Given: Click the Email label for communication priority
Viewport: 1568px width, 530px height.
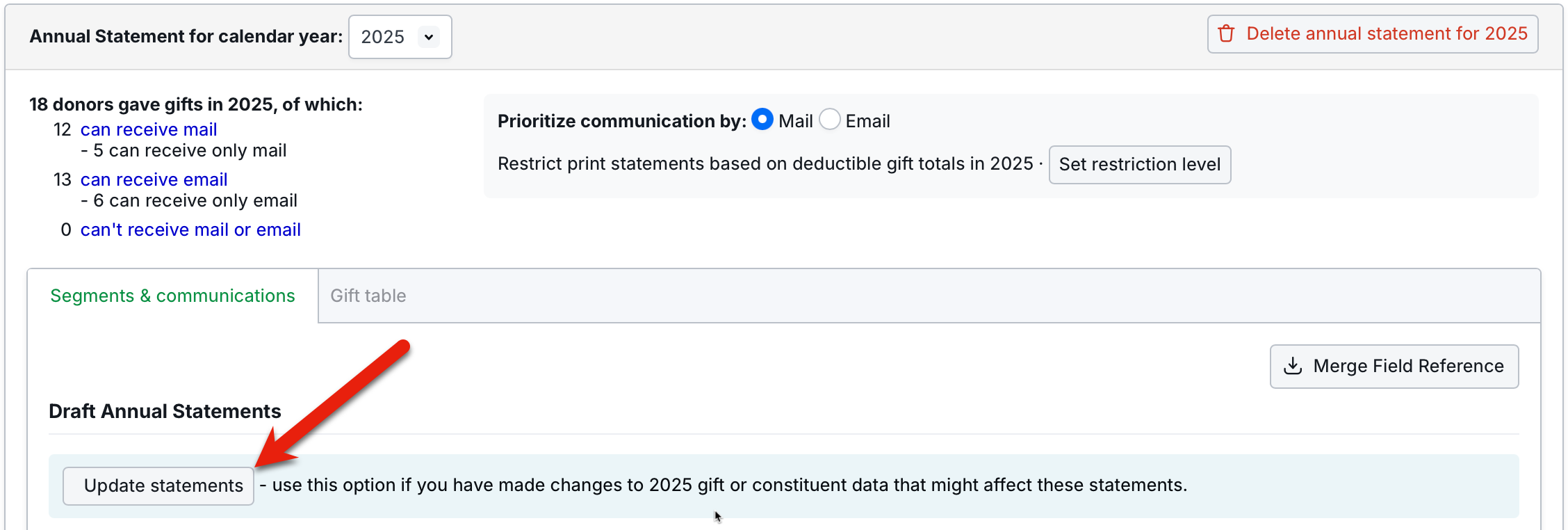Looking at the screenshot, I should coord(867,121).
